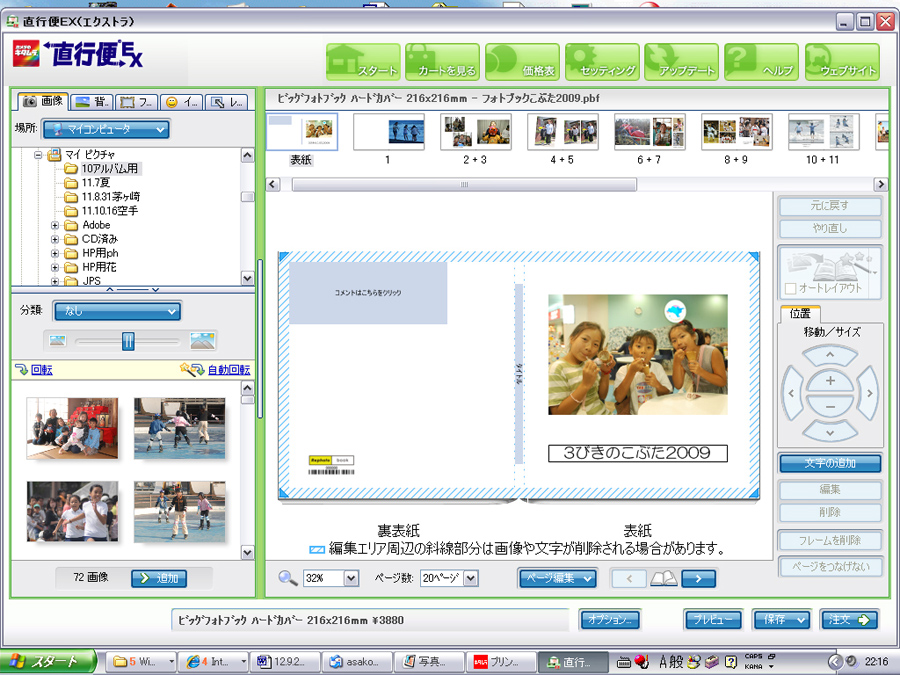Select the 位置 tab
This screenshot has height=675, width=900.
click(799, 313)
